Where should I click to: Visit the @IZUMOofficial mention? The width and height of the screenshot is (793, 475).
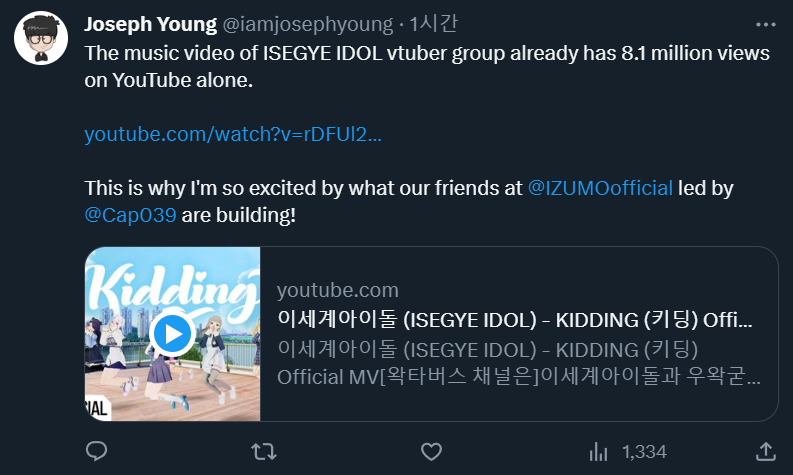(x=600, y=187)
